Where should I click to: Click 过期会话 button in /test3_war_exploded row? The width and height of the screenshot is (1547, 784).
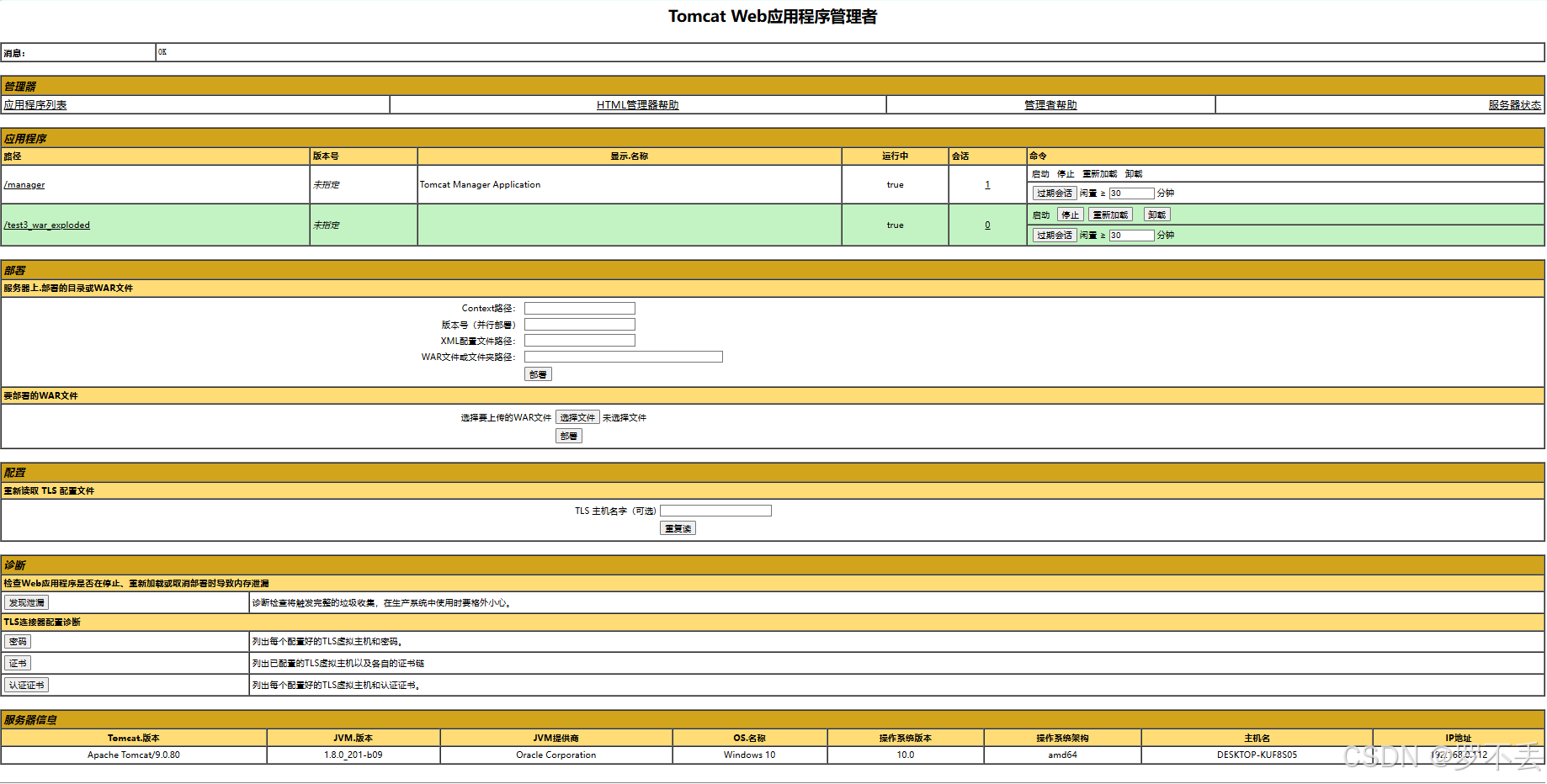1055,236
